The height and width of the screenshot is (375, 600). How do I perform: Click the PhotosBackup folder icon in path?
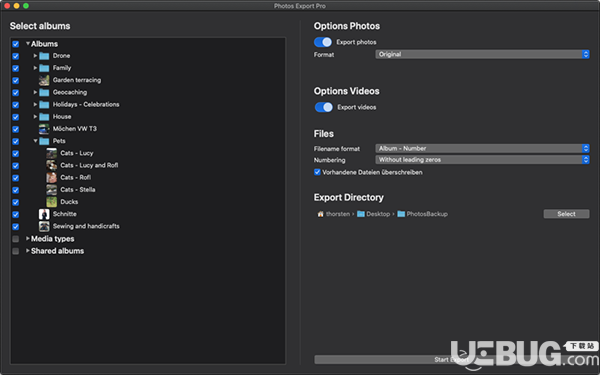pos(401,214)
